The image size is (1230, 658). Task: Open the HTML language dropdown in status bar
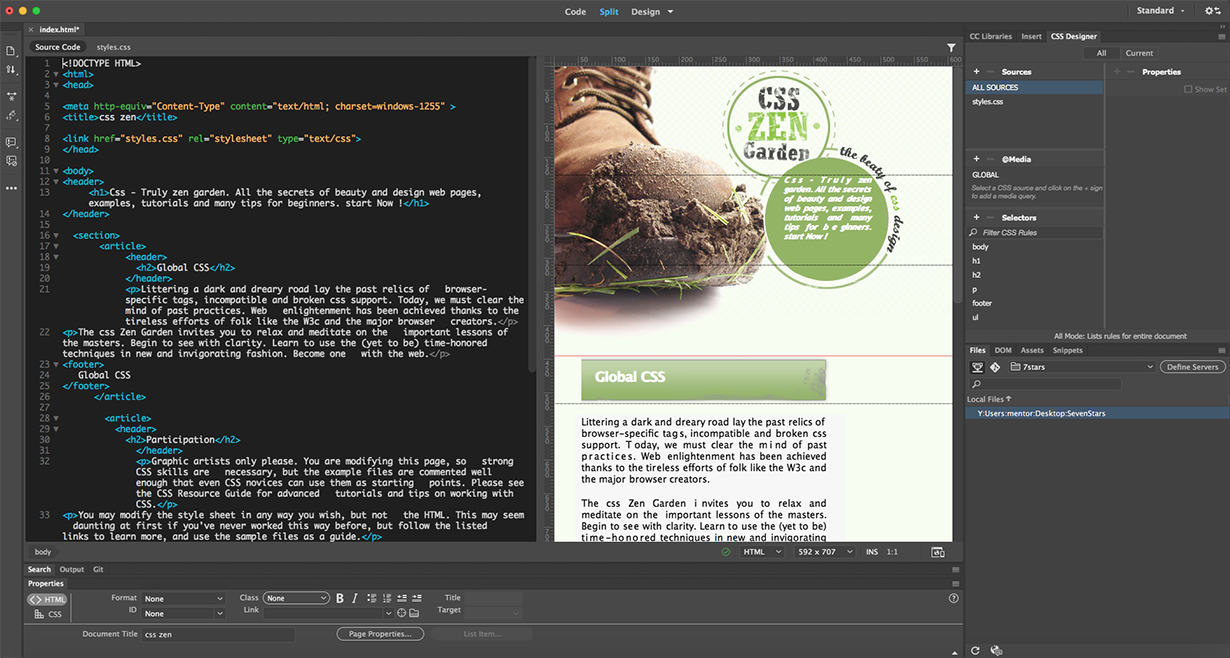point(761,552)
